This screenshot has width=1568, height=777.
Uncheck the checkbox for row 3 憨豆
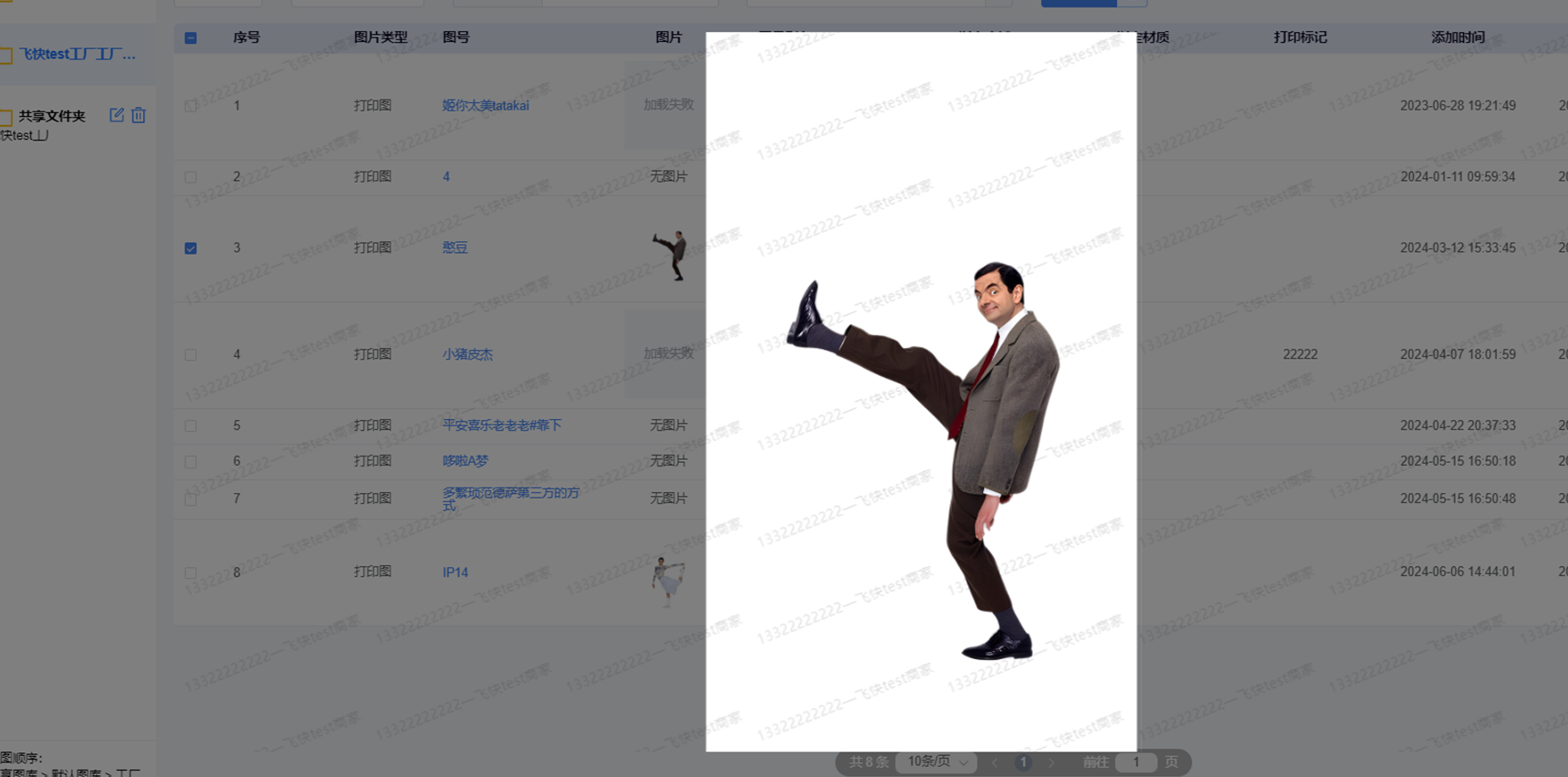pos(191,248)
